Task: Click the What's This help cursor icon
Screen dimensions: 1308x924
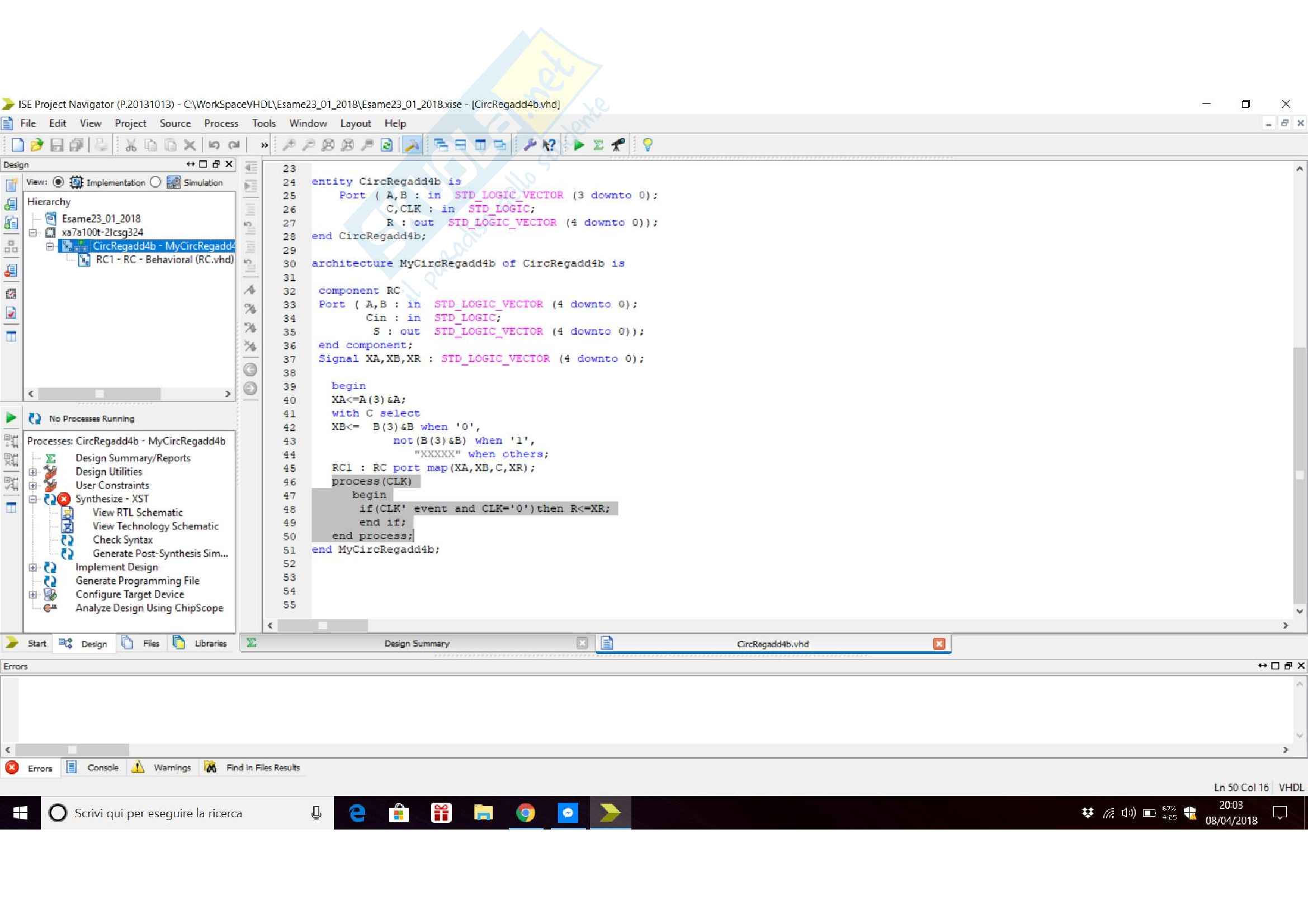Action: (549, 145)
